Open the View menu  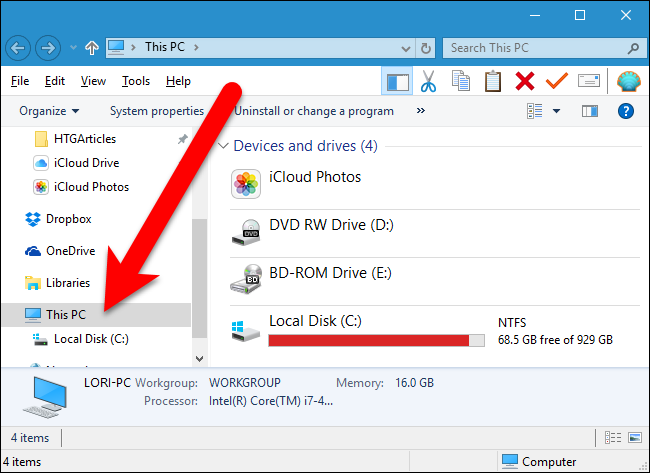coord(93,81)
